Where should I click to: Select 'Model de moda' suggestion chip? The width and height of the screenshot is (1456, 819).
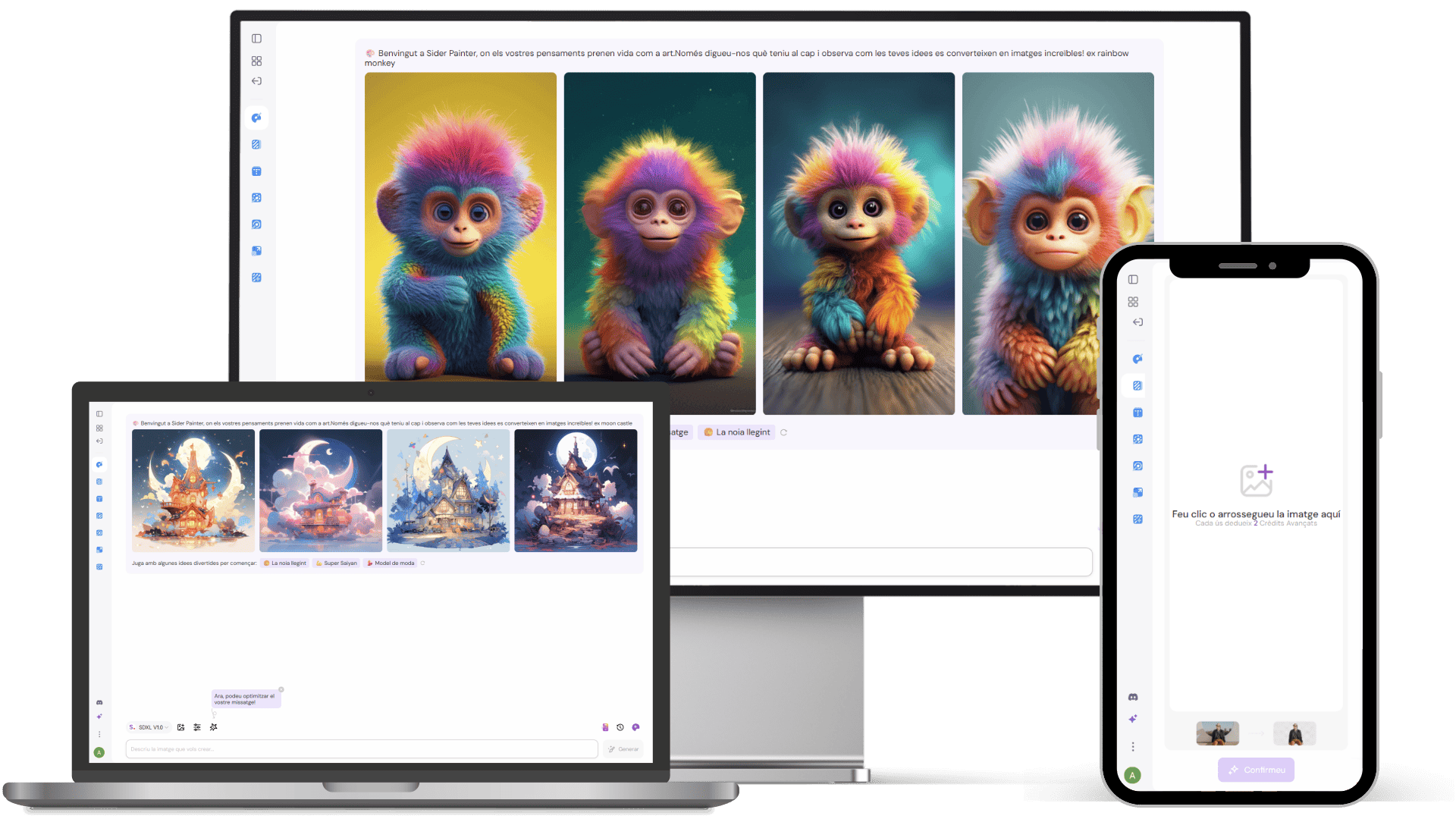pyautogui.click(x=391, y=563)
